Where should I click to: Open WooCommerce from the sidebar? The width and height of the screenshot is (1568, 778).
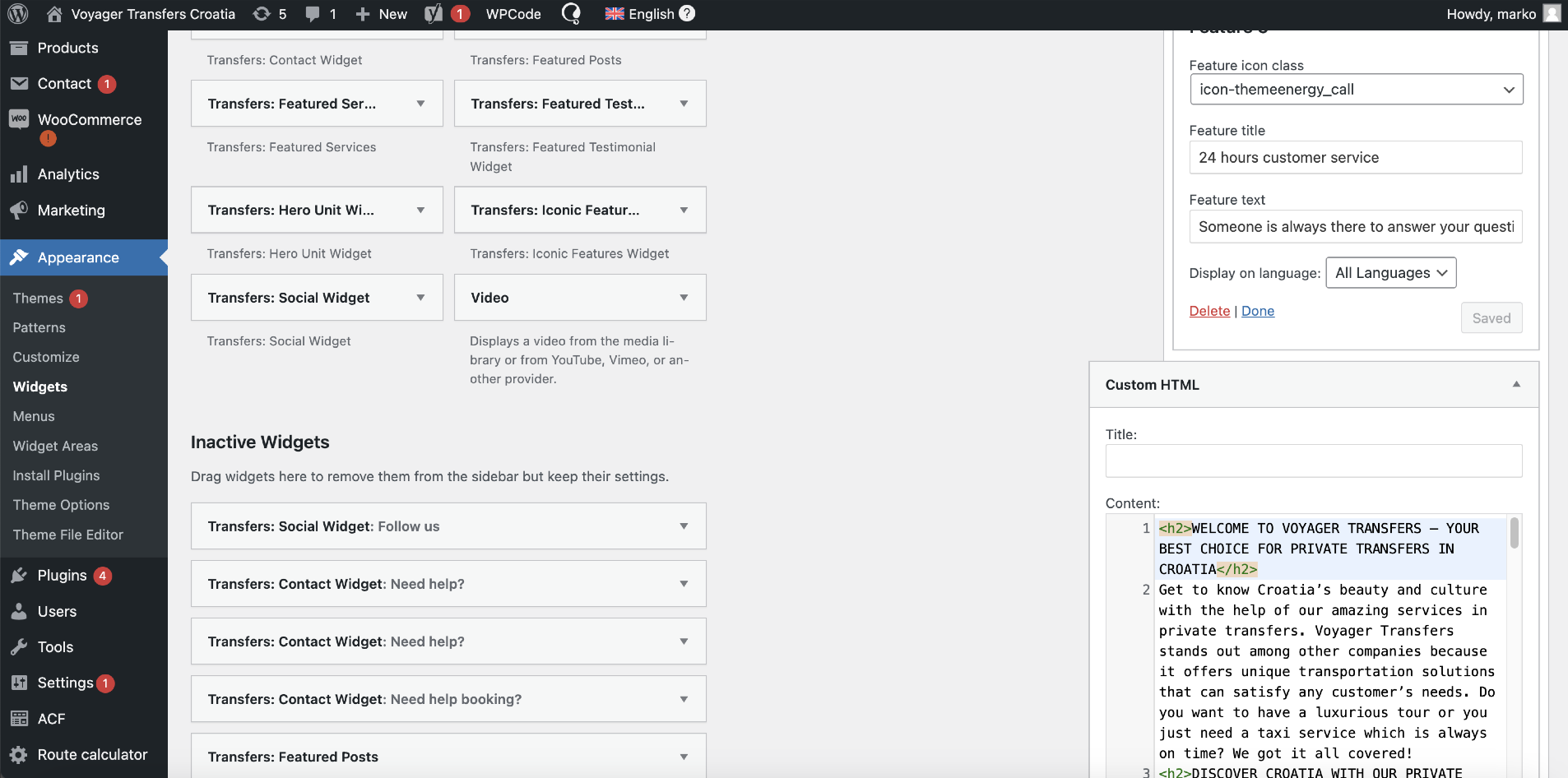[89, 120]
